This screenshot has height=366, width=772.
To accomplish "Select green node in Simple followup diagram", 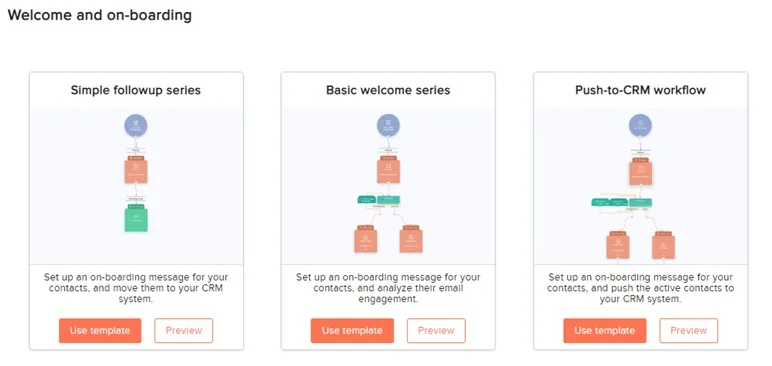I will click(x=136, y=218).
